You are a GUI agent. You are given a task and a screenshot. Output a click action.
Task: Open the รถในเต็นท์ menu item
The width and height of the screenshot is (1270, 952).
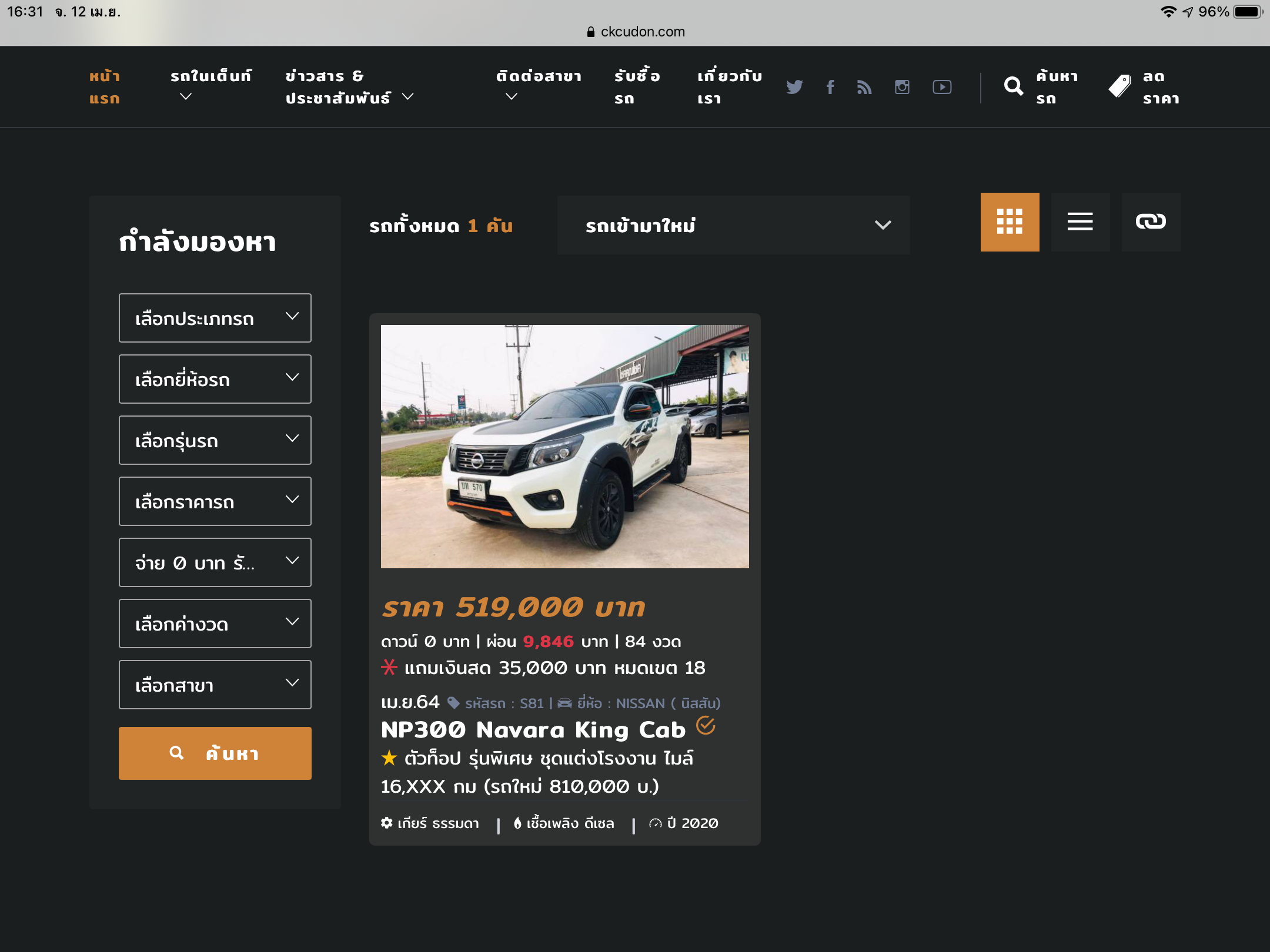pos(210,76)
